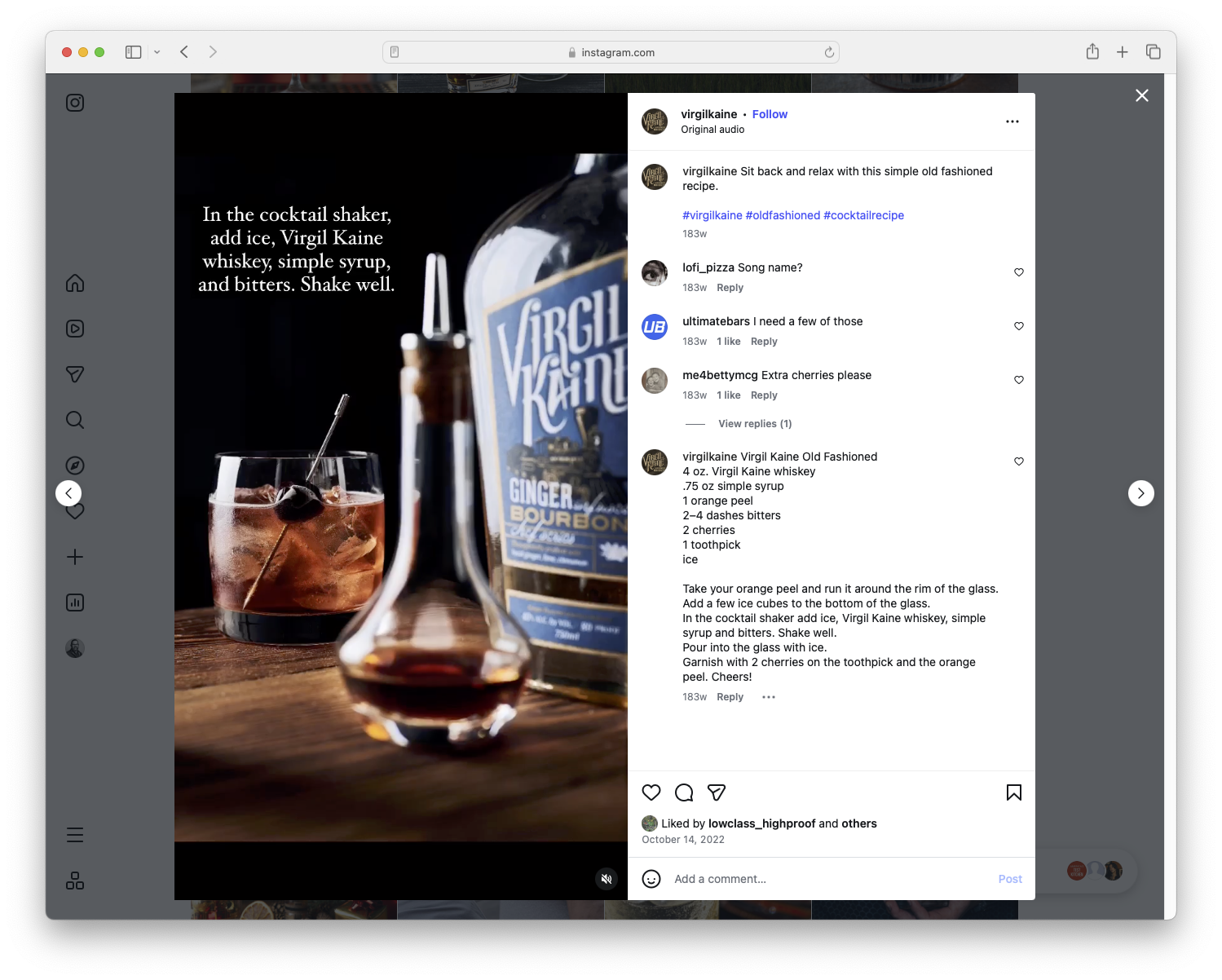Like lofi_pizza's comment
The height and width of the screenshot is (980, 1222).
tap(1018, 272)
